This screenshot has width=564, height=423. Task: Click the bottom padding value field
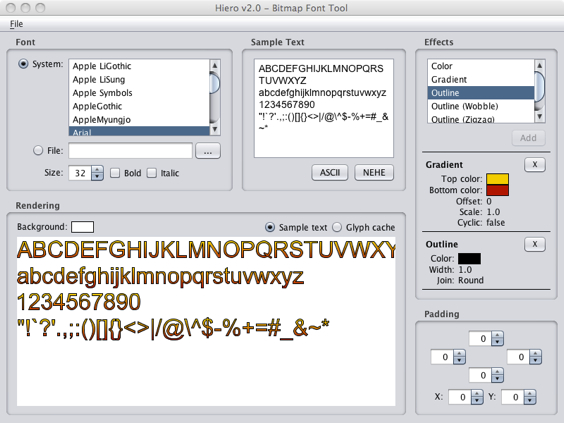point(480,375)
